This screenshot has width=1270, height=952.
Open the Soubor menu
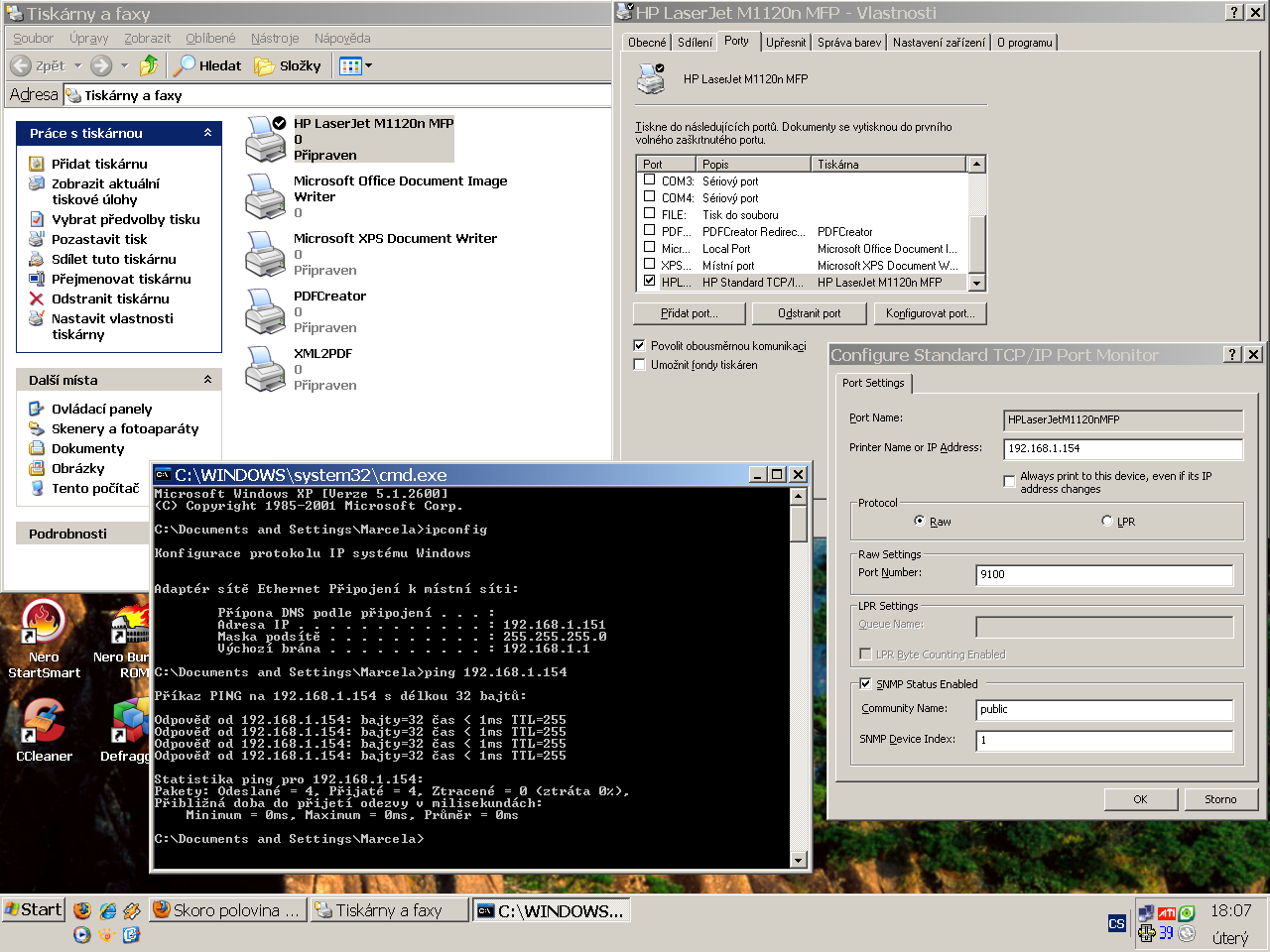[33, 38]
